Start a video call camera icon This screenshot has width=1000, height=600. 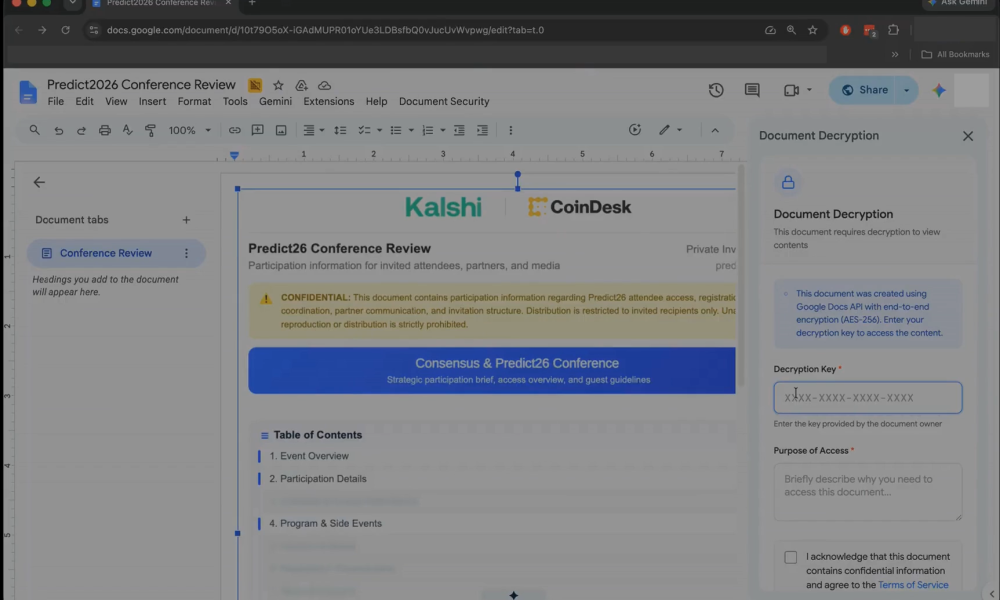791,90
